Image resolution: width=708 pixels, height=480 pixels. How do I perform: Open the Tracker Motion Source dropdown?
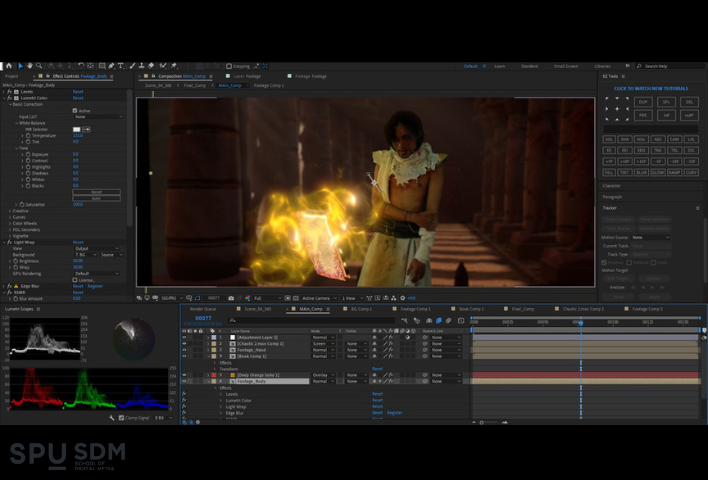click(x=650, y=238)
